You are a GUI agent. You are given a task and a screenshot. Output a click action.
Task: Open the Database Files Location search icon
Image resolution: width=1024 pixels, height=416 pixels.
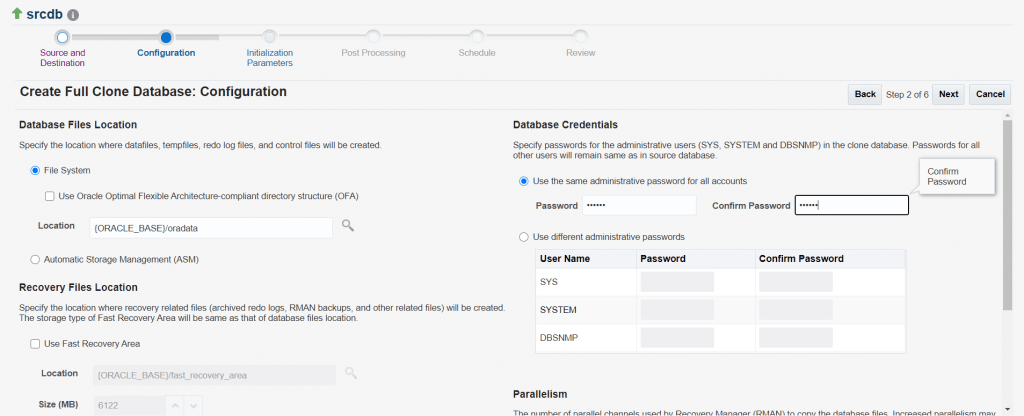pos(348,226)
